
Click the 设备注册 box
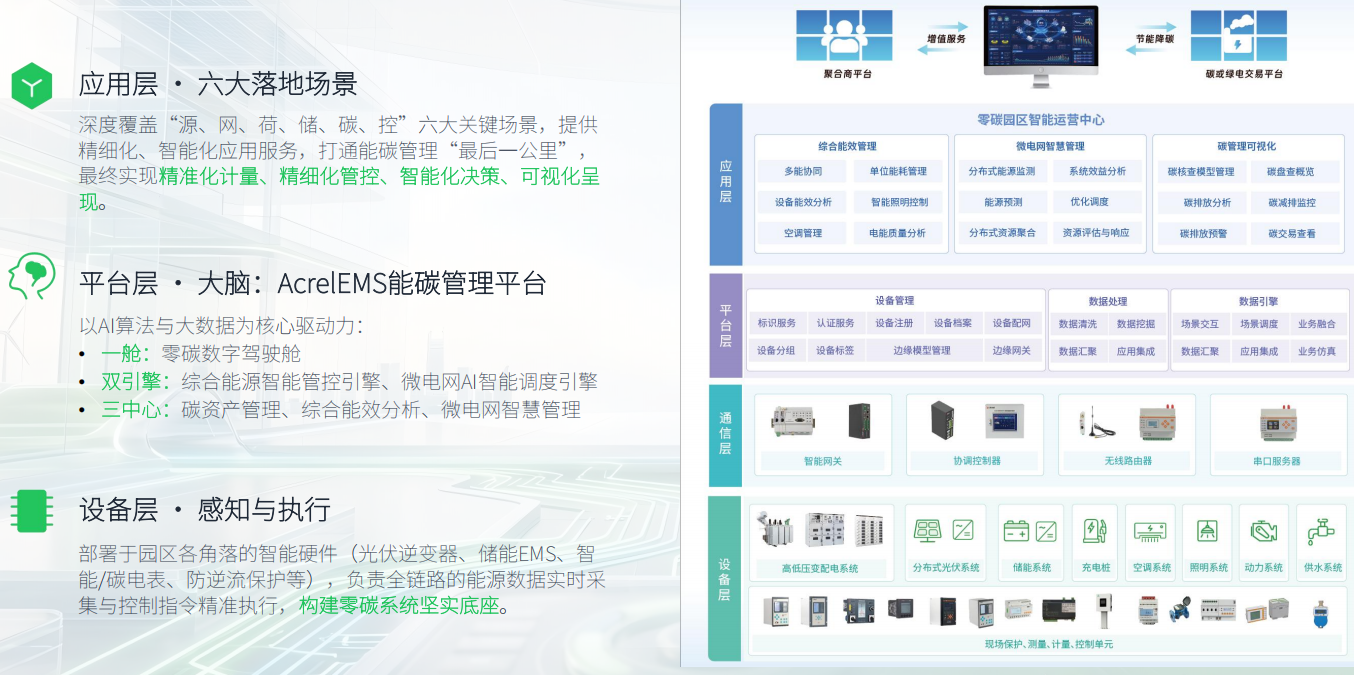pos(894,323)
